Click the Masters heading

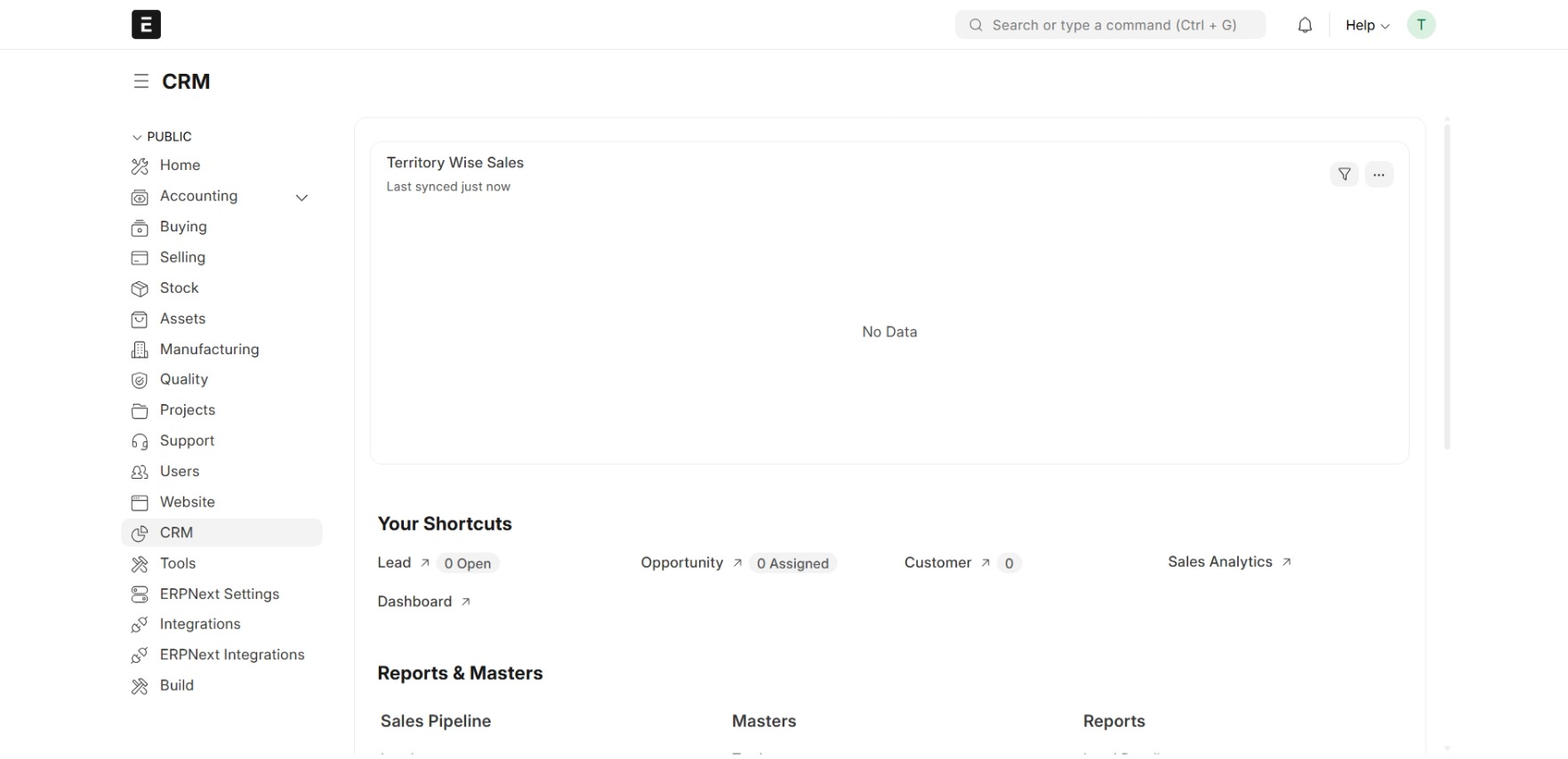click(764, 722)
